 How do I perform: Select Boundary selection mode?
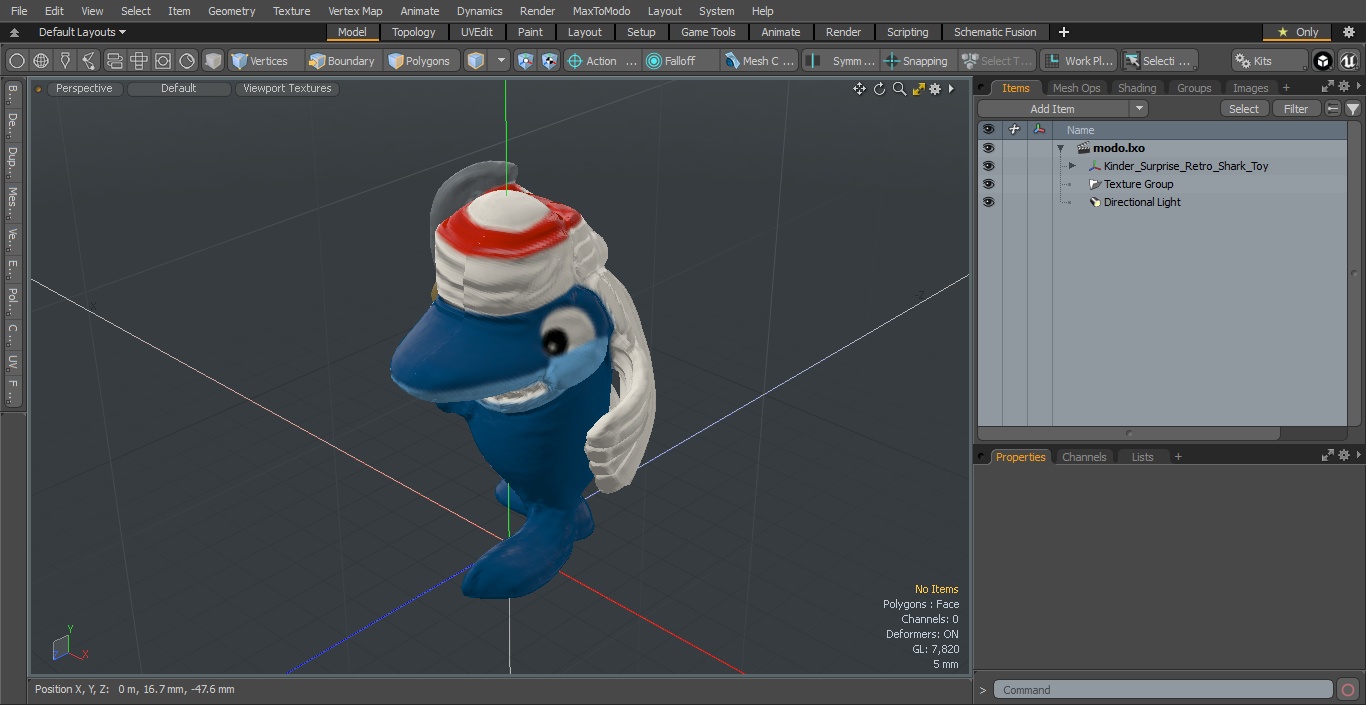343,61
